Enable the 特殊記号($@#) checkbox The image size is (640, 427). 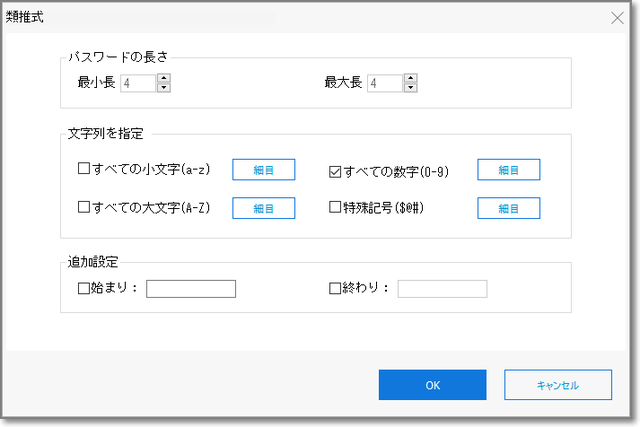(335, 208)
